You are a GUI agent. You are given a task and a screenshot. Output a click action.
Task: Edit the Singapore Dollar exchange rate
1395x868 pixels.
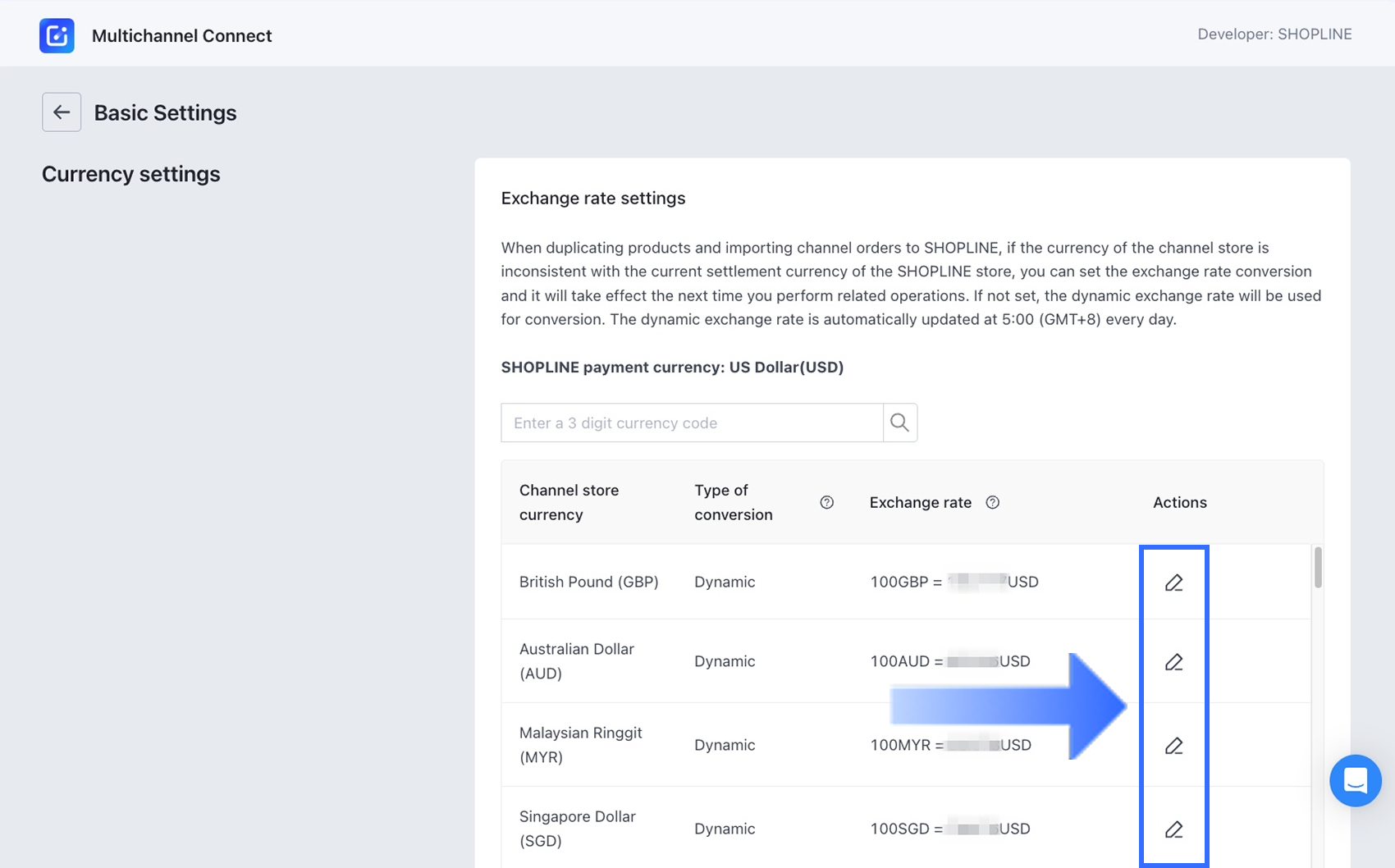[1173, 829]
